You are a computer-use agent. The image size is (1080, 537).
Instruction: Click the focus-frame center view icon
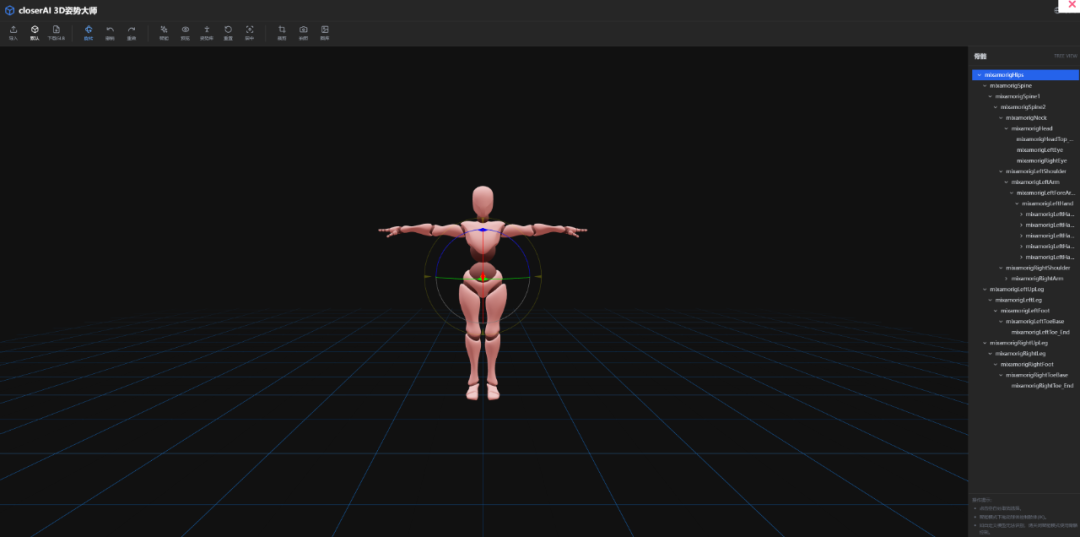click(x=249, y=30)
